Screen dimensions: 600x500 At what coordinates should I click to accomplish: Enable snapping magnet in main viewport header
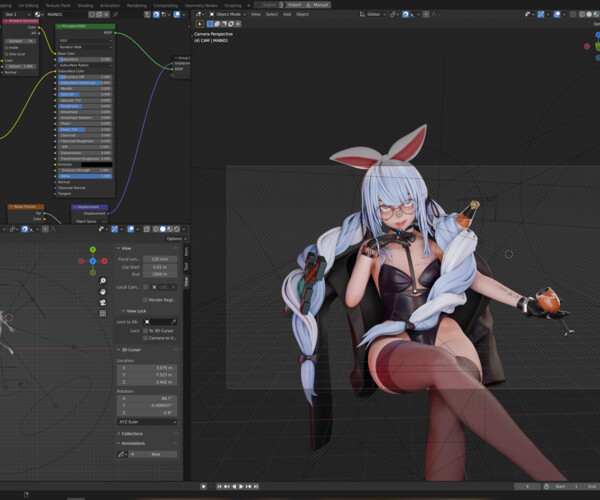[x=405, y=15]
